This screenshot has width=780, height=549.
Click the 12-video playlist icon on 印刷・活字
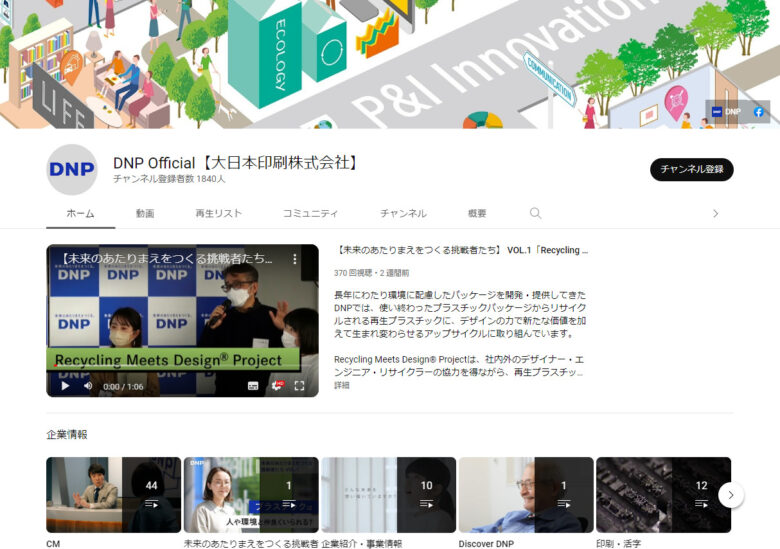tap(701, 504)
